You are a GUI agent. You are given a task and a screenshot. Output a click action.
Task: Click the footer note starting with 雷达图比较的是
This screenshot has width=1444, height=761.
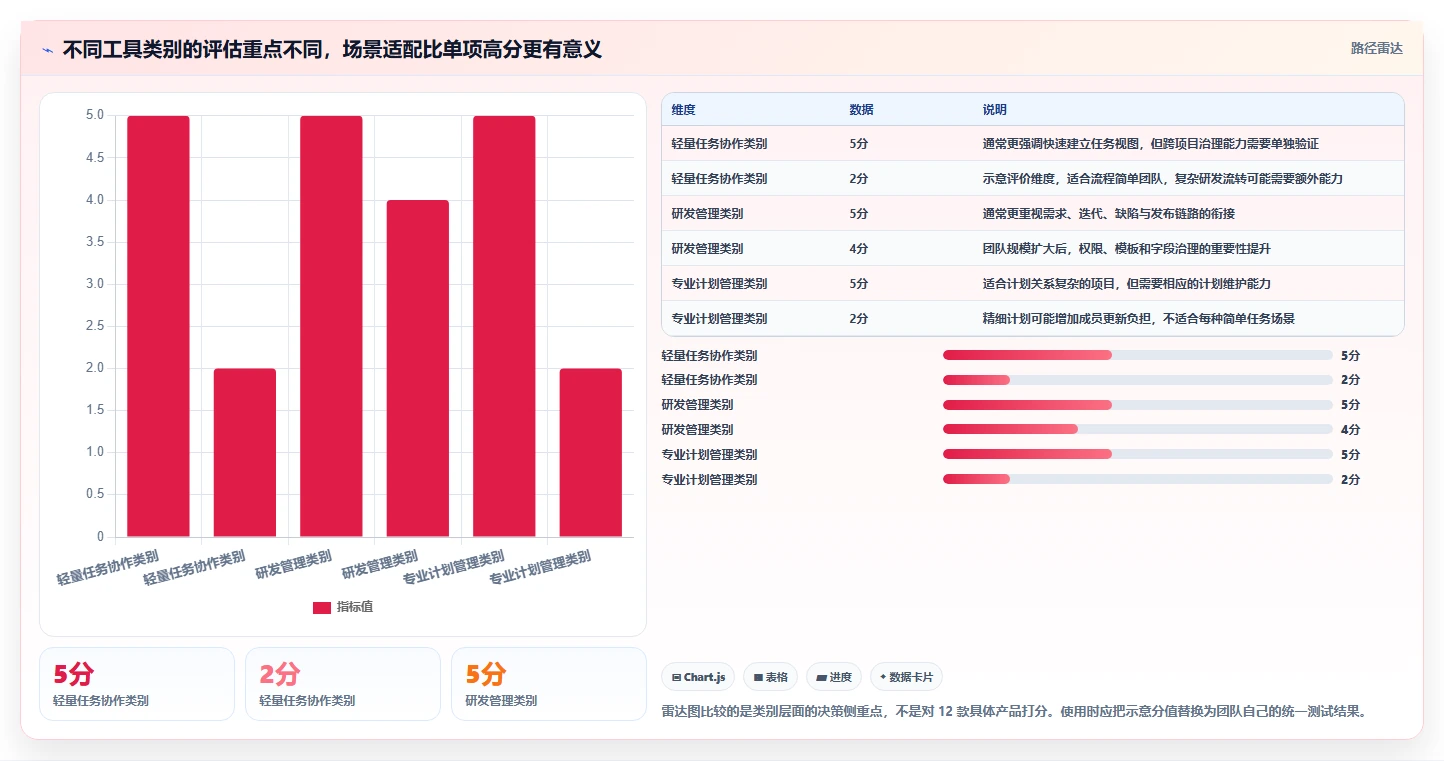pyautogui.click(x=1014, y=712)
